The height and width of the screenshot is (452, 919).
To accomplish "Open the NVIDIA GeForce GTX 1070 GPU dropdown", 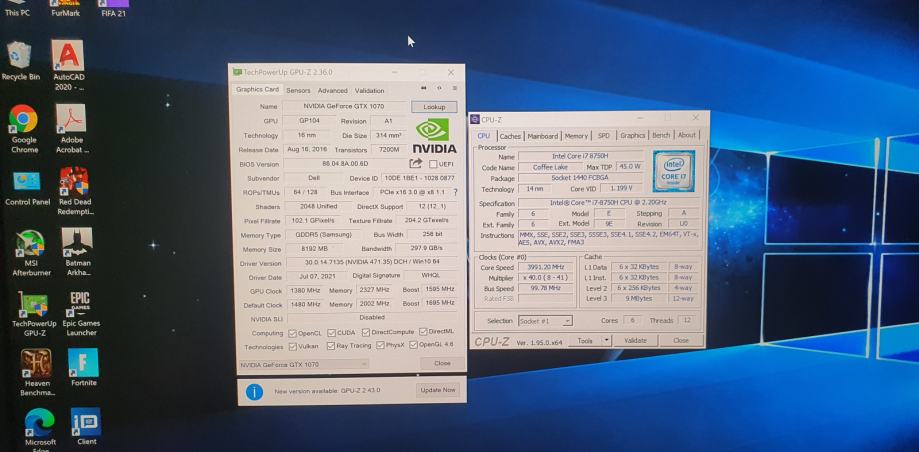I will point(304,365).
